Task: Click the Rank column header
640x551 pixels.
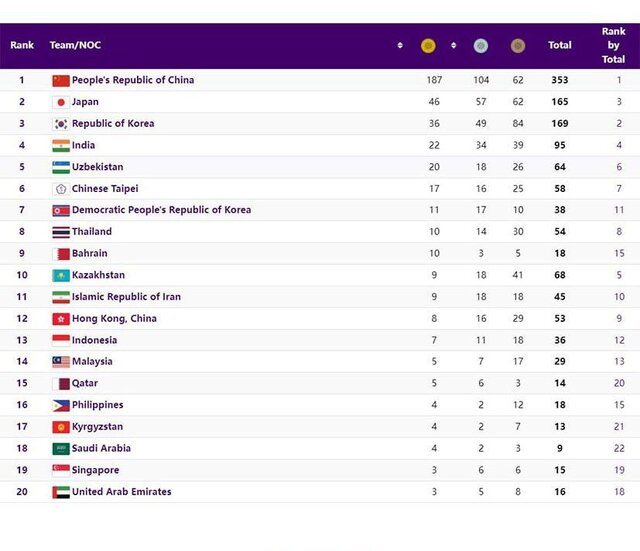Action: pos(22,45)
